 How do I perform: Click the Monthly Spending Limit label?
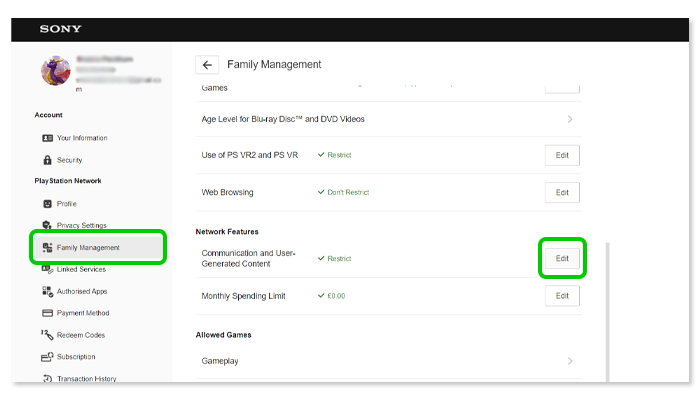pos(243,296)
